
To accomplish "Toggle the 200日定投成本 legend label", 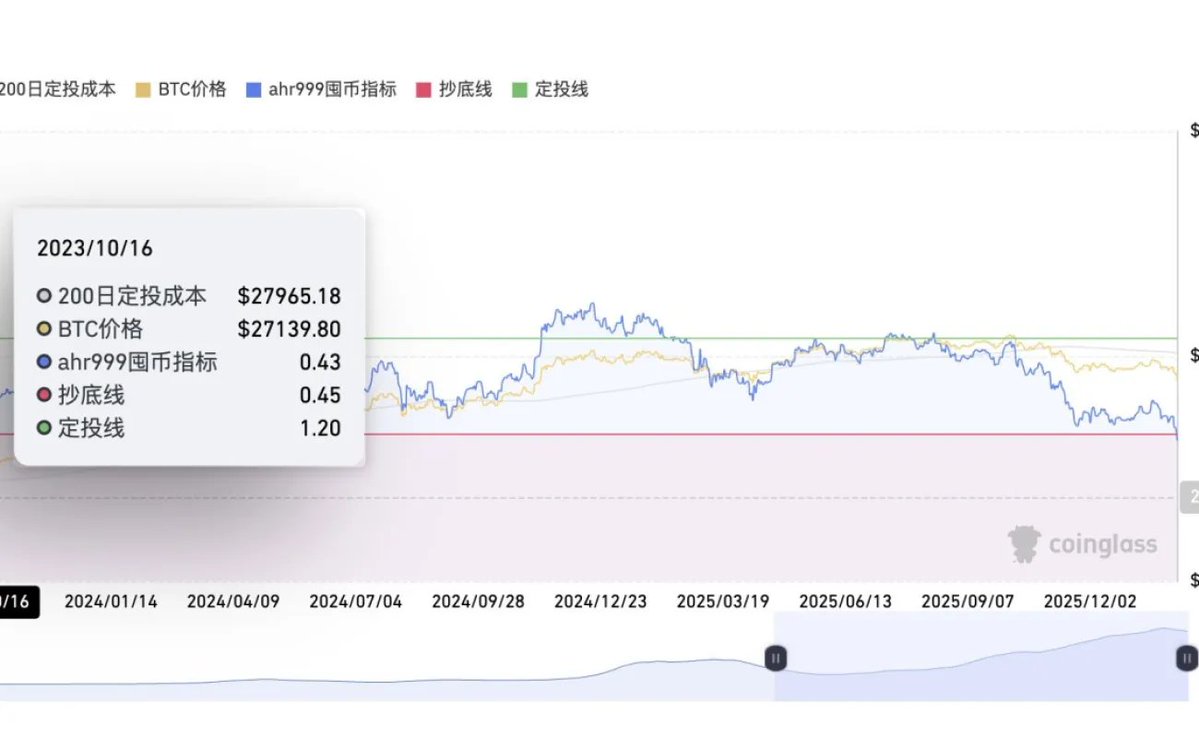I will tap(57, 89).
